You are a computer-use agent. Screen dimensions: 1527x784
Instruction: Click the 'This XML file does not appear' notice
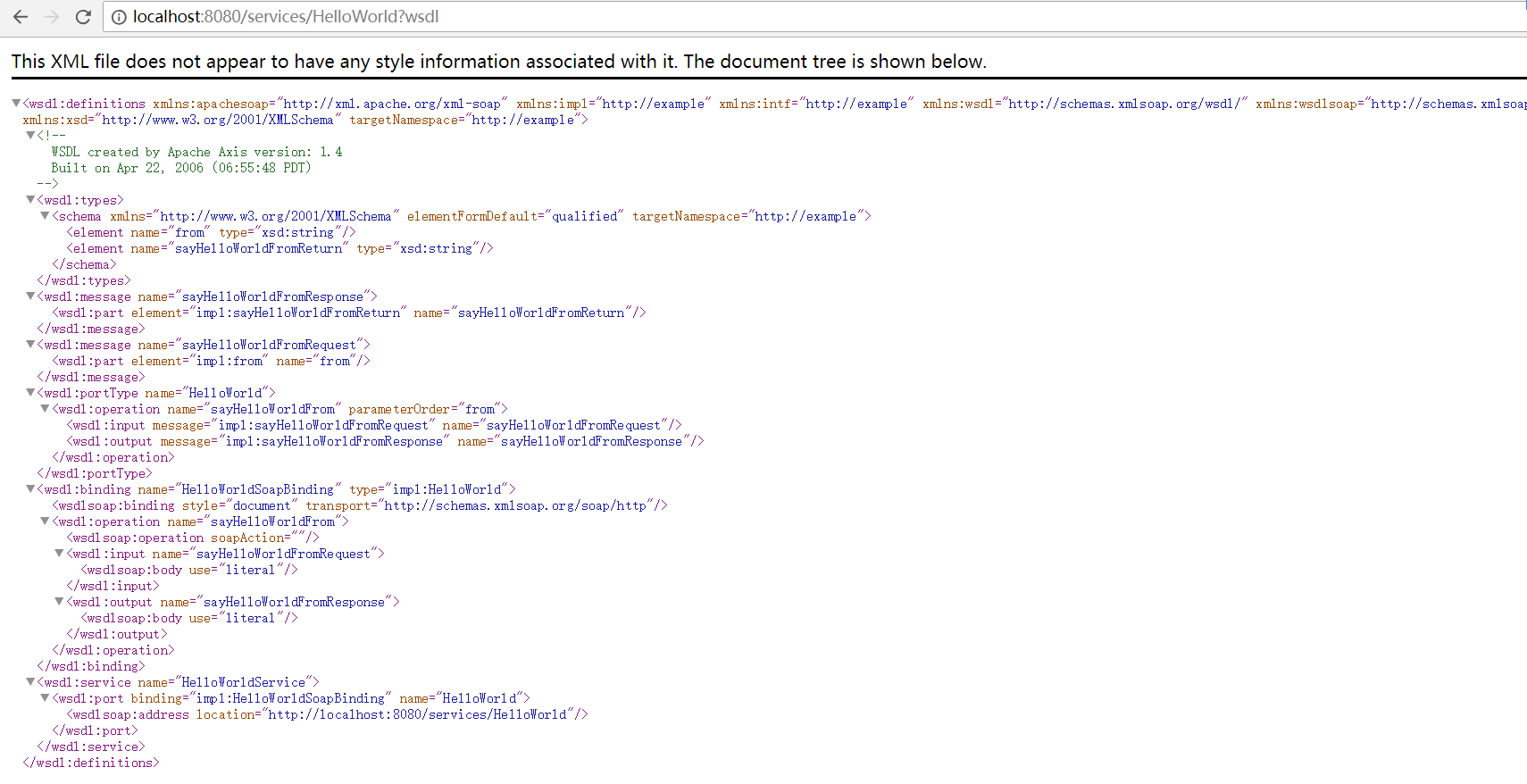(498, 62)
